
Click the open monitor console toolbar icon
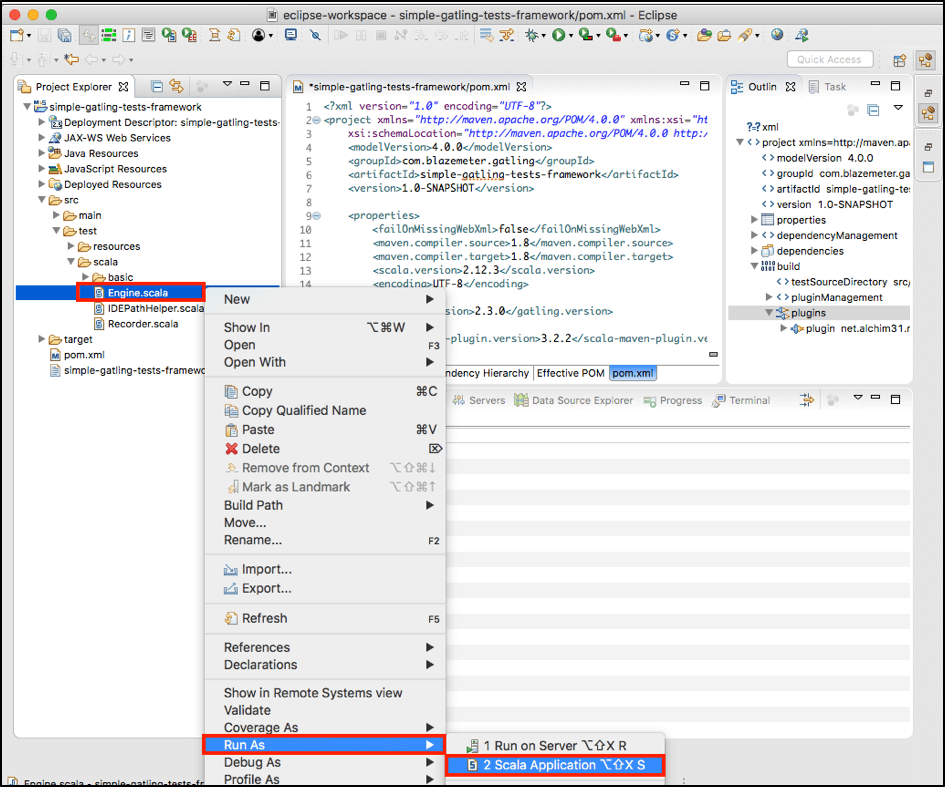coord(290,35)
